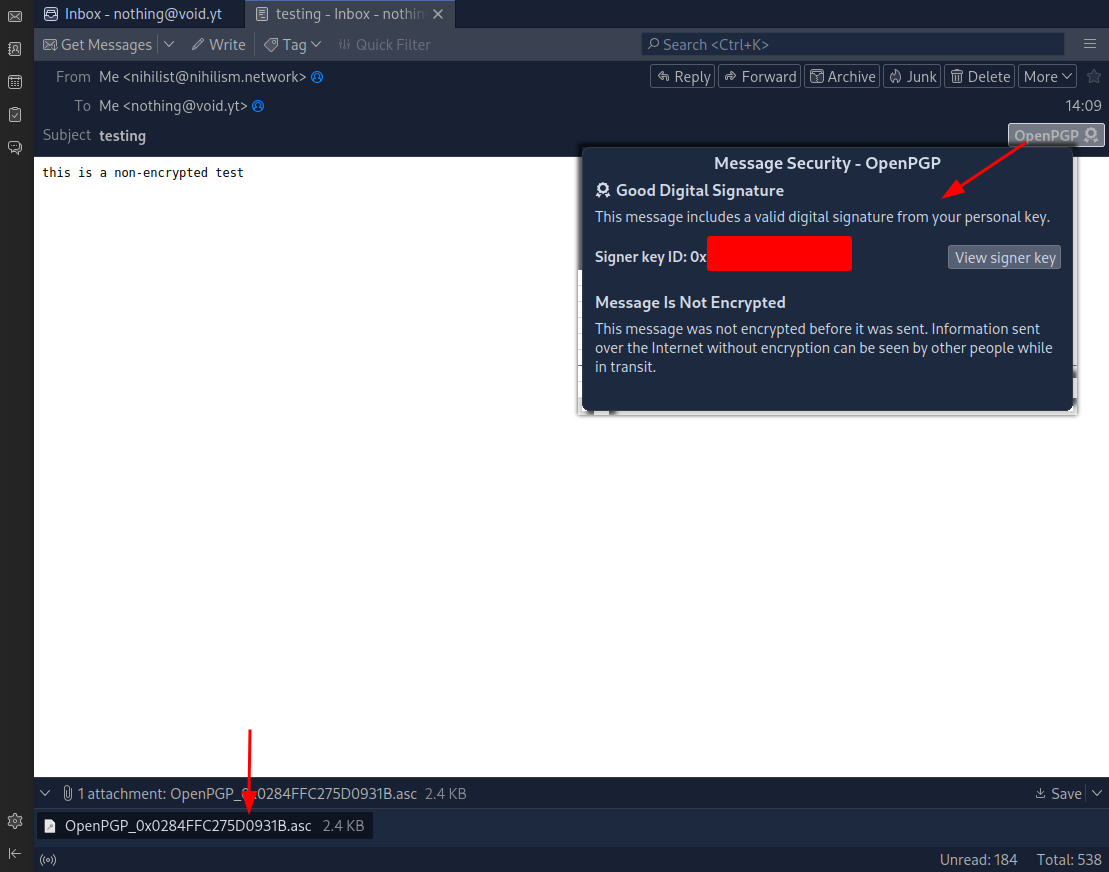Viewport: 1109px width, 872px height.
Task: Open the Chat sidebar icon
Action: coord(15,147)
